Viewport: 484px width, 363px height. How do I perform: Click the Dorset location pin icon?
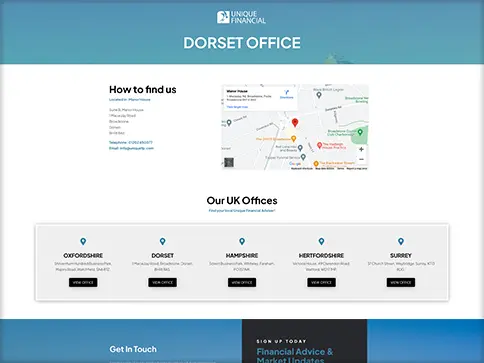162,241
